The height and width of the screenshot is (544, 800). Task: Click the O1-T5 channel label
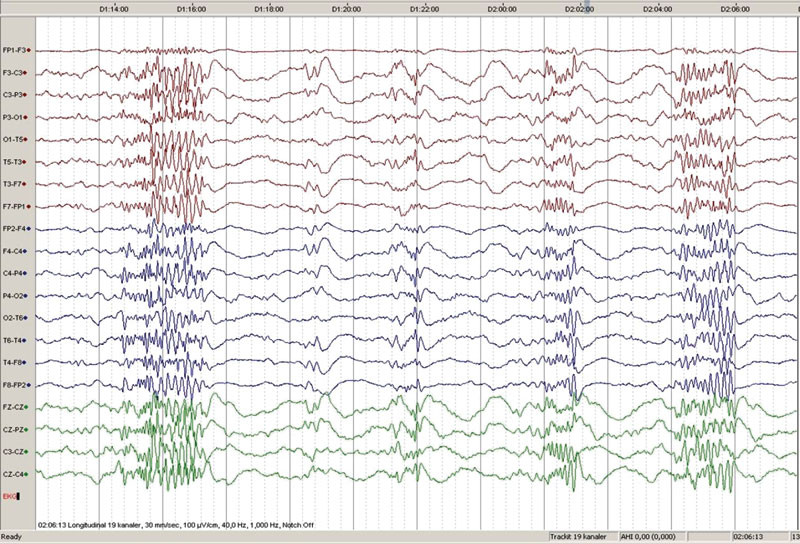tap(14, 139)
